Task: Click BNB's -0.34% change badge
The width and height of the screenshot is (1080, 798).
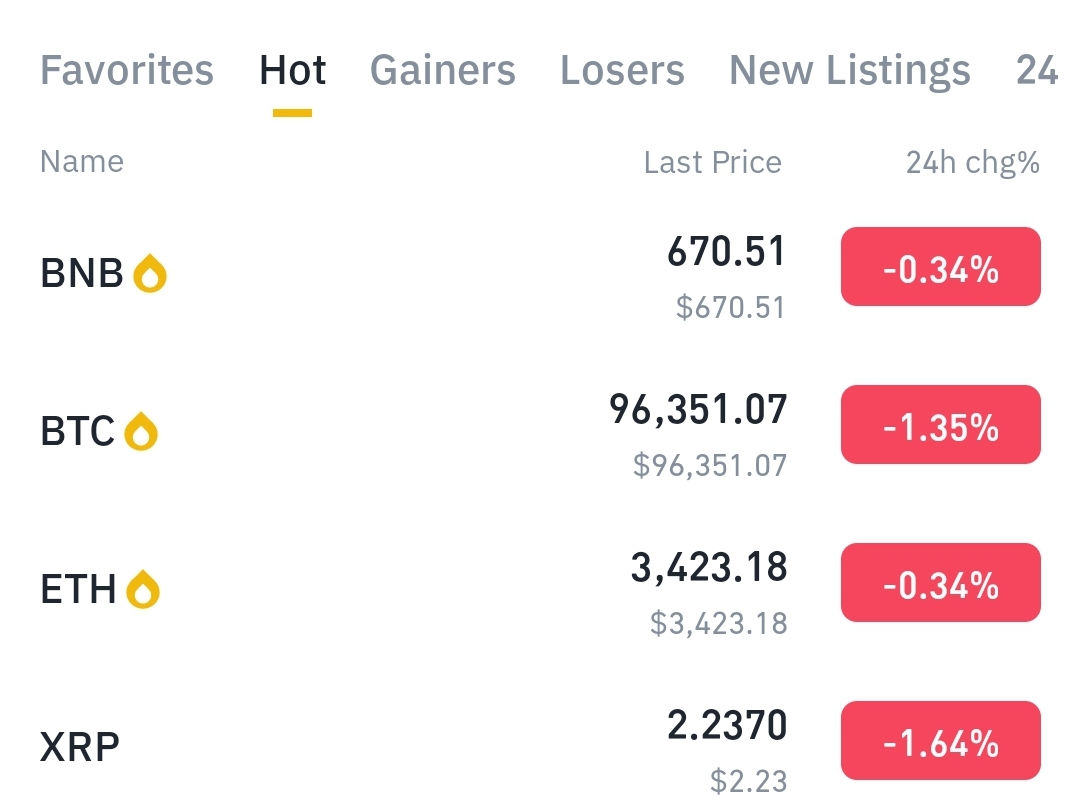Action: point(940,267)
